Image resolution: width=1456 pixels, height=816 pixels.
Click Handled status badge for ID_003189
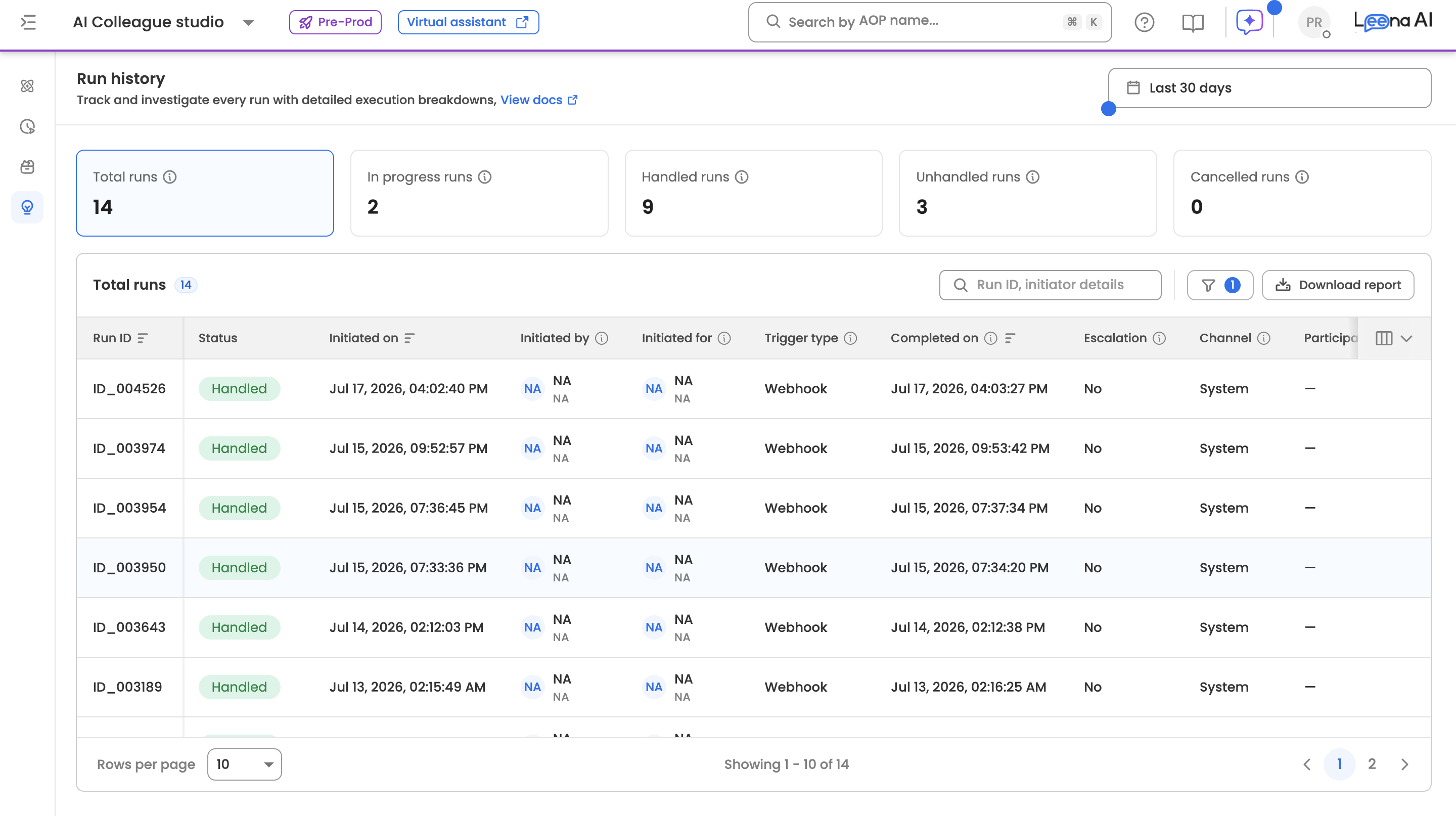(239, 687)
